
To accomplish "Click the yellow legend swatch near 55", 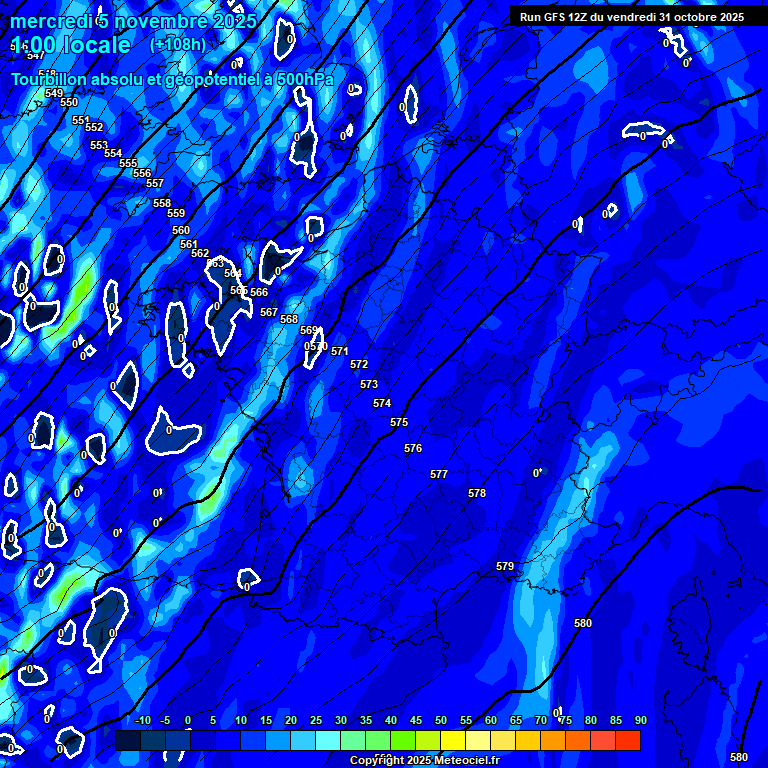I will point(453,741).
